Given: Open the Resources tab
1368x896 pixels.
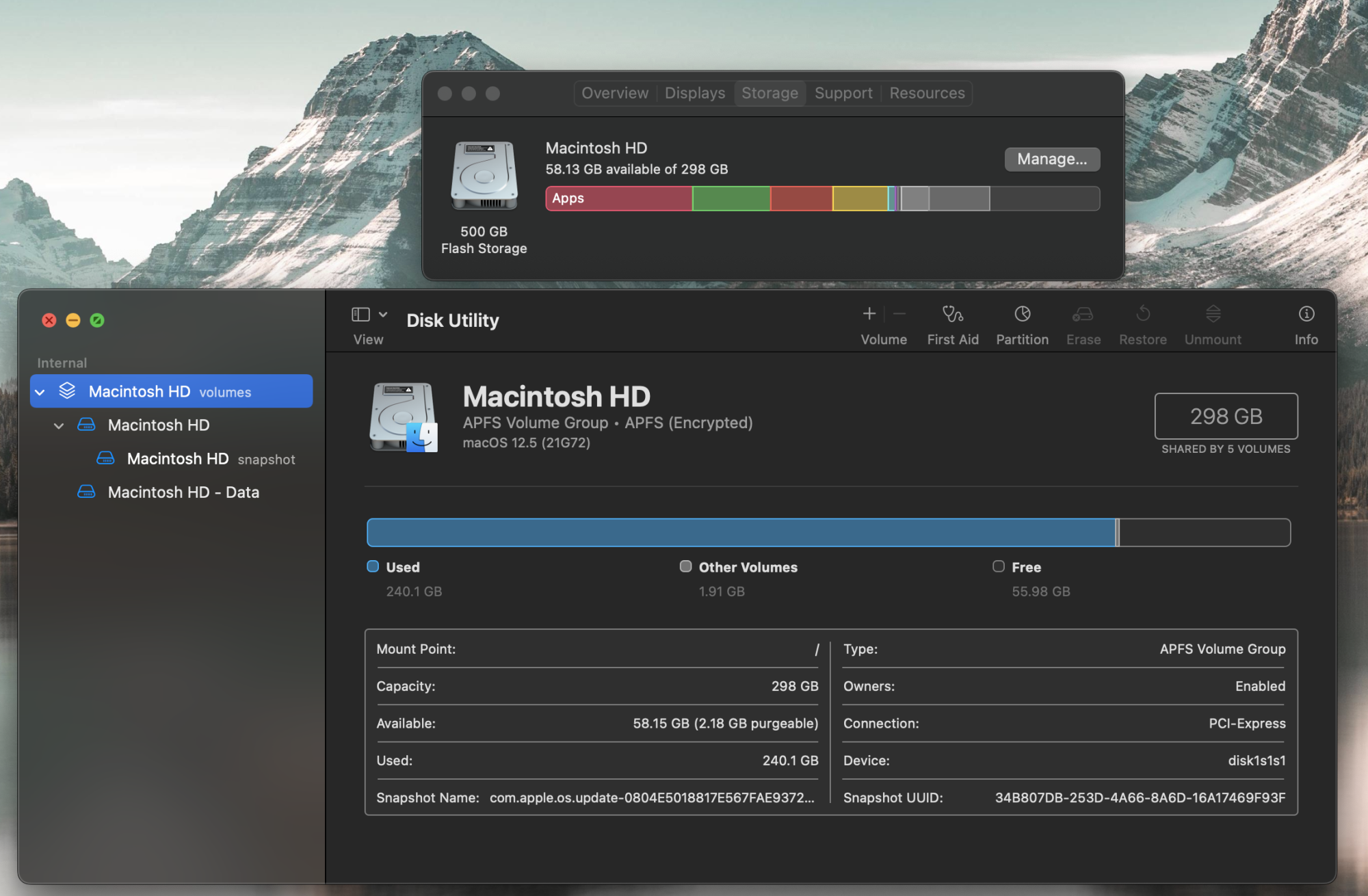Looking at the screenshot, I should (927, 93).
